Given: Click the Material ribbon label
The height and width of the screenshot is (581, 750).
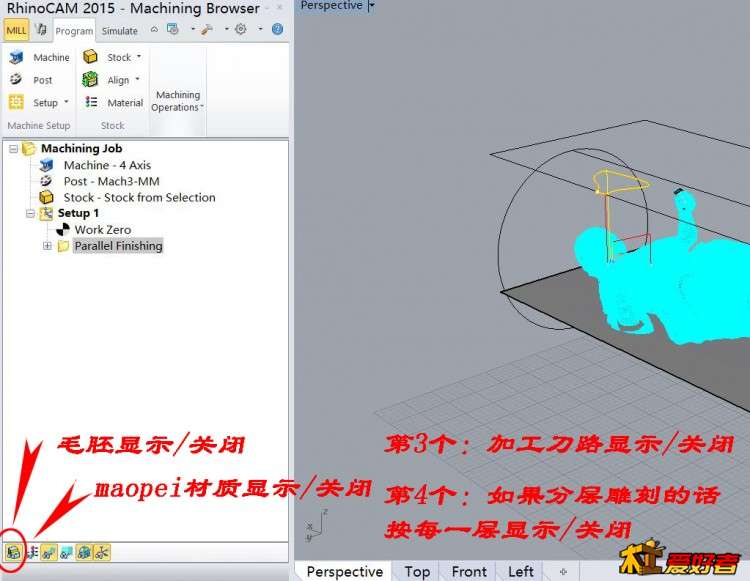Looking at the screenshot, I should [x=125, y=103].
